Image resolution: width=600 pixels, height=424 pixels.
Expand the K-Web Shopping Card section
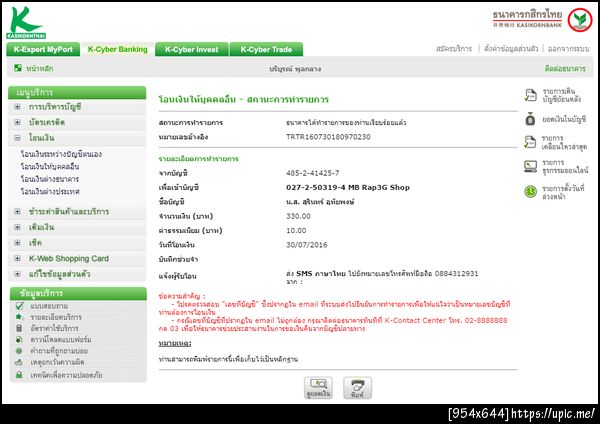tap(17, 258)
